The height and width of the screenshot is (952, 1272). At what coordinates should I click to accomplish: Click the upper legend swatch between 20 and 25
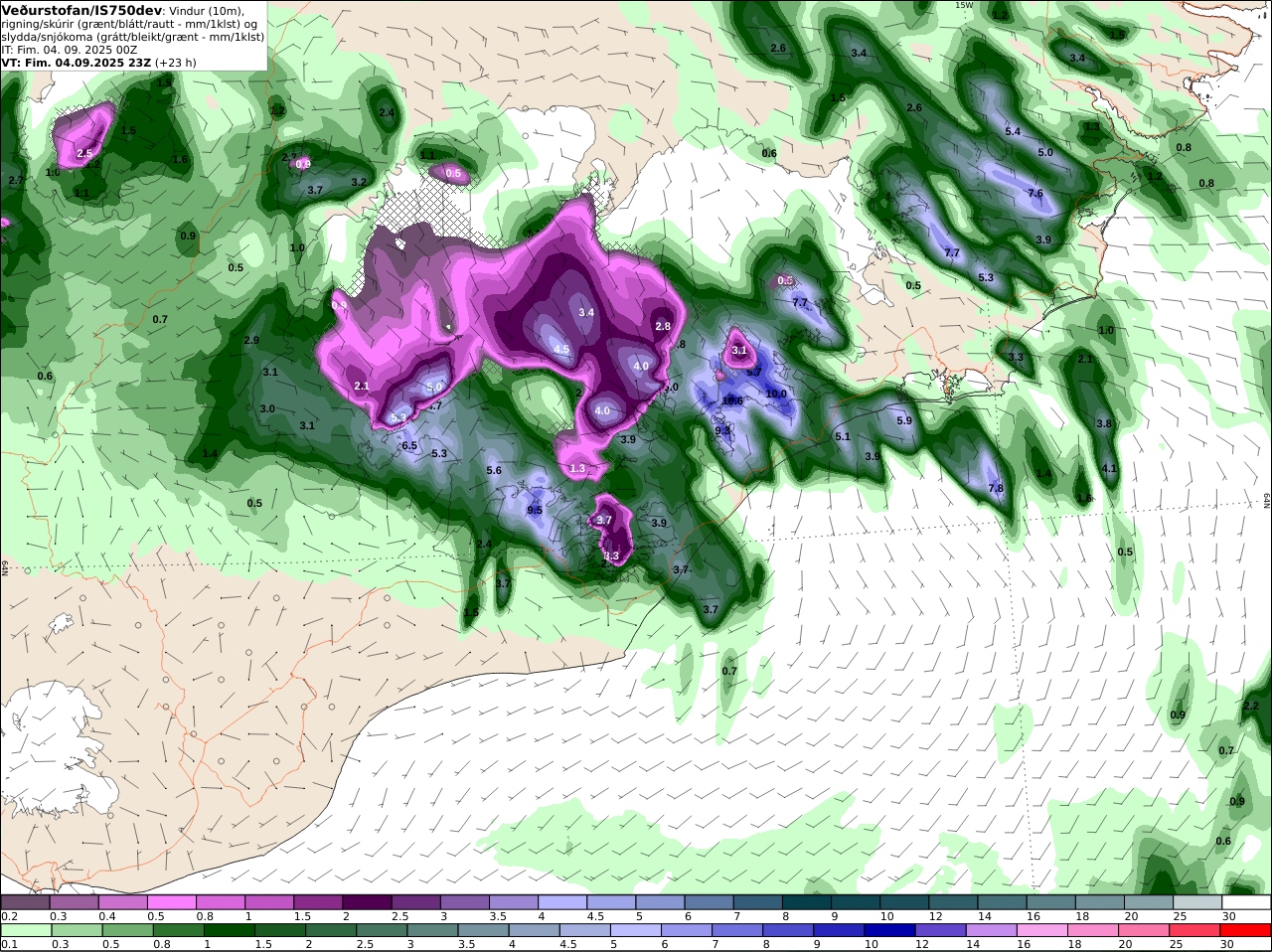coord(1150,902)
